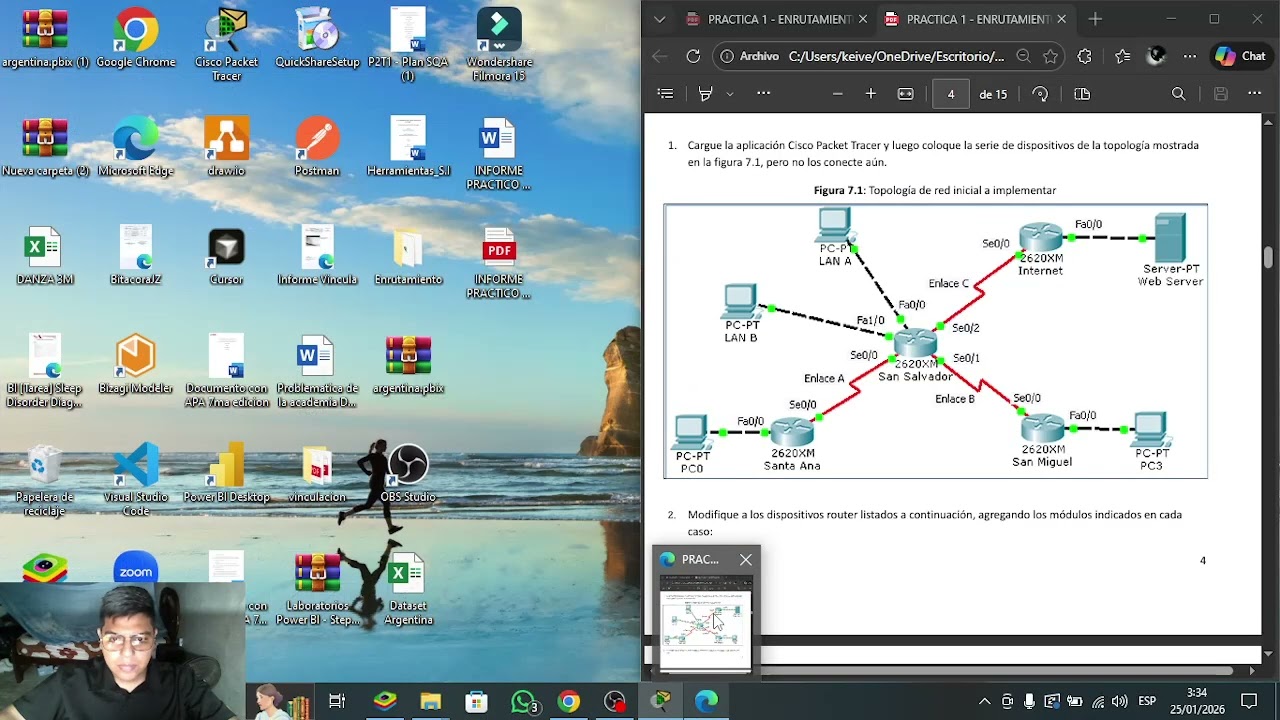Open File Explorer from the taskbar

pos(430,702)
